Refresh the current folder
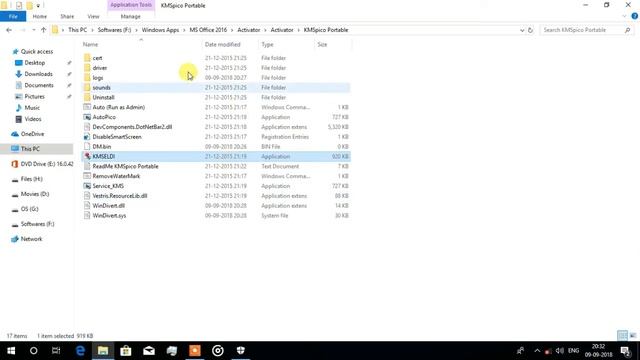Image resolution: width=640 pixels, height=360 pixels. [530, 30]
